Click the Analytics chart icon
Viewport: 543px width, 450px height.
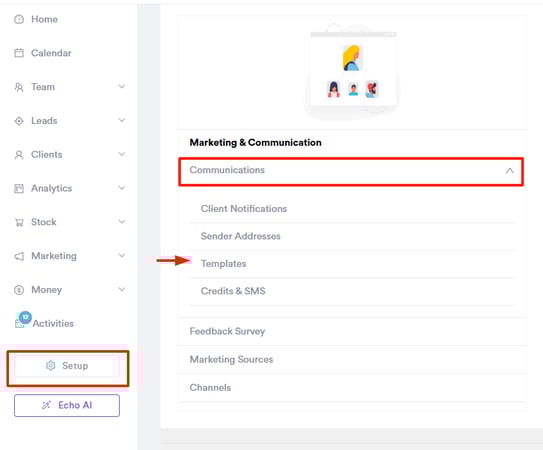pyautogui.click(x=19, y=188)
